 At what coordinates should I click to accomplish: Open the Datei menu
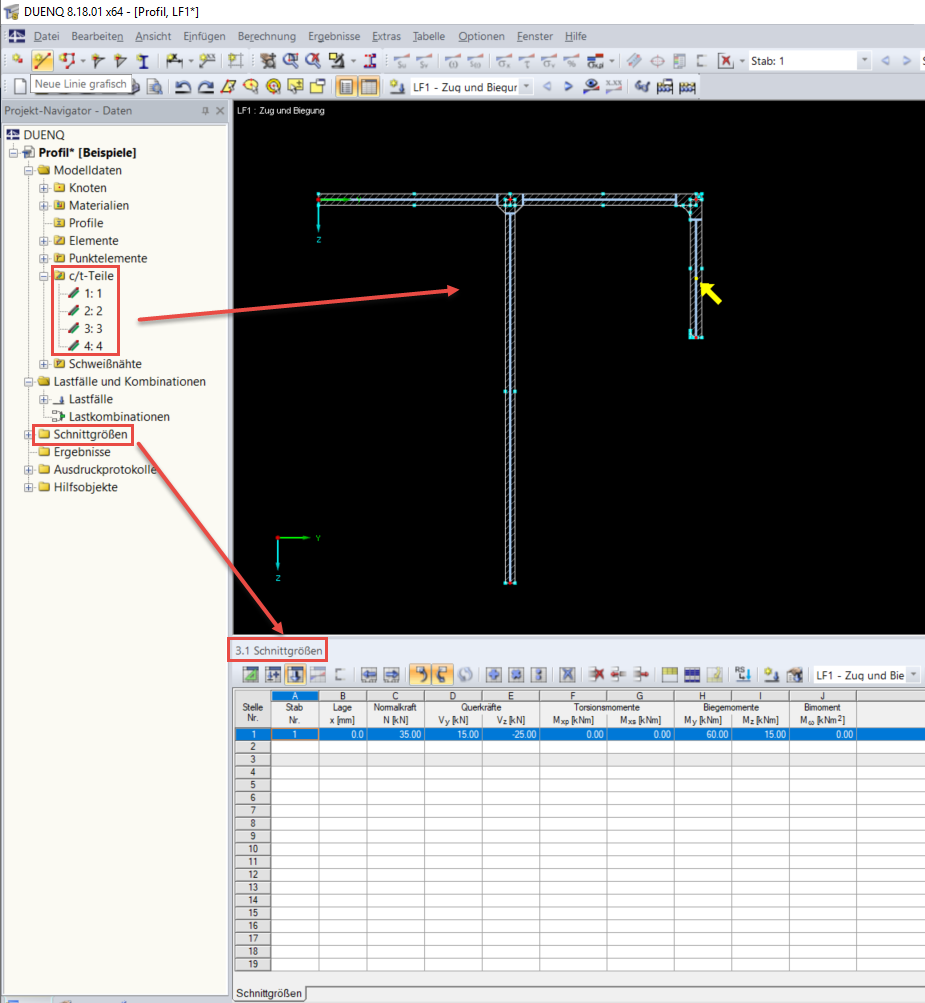pos(46,36)
